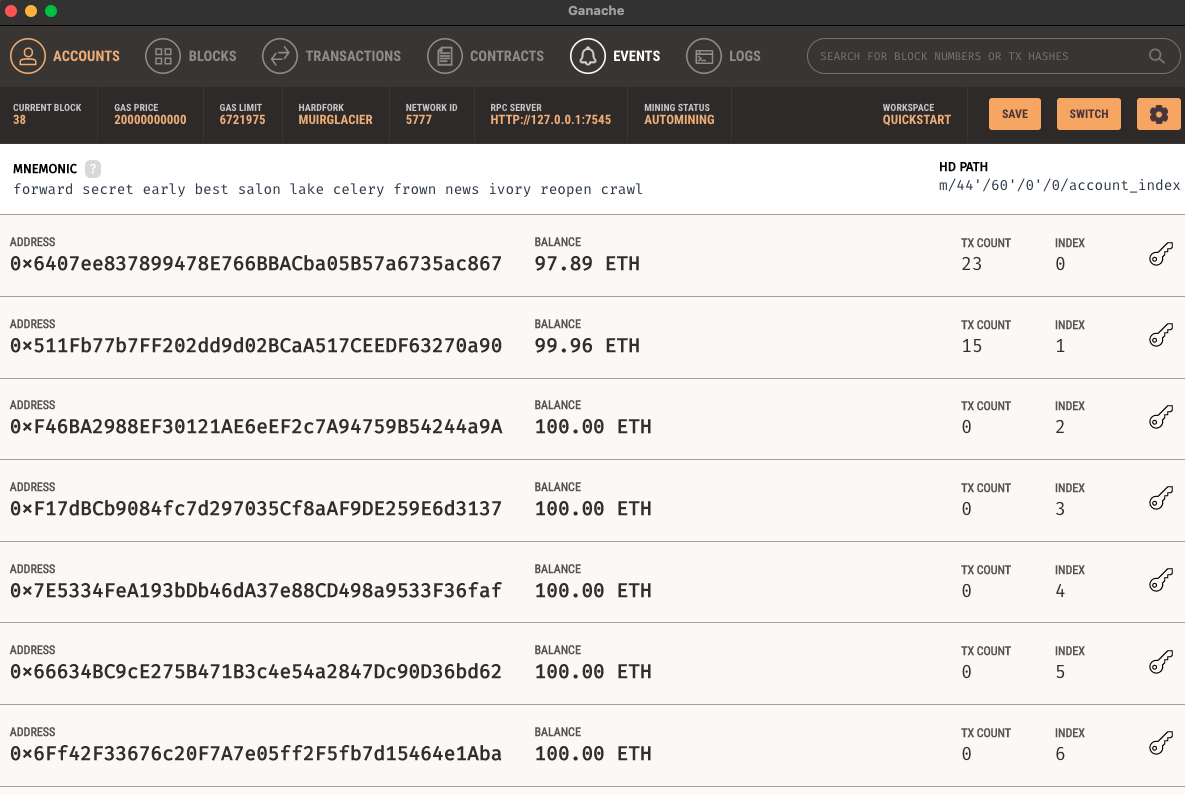This screenshot has width=1185, height=794.
Task: Select address 0xF46BA2988EF30121AE6eEF2c7A94759B54244a9A
Action: 255,427
